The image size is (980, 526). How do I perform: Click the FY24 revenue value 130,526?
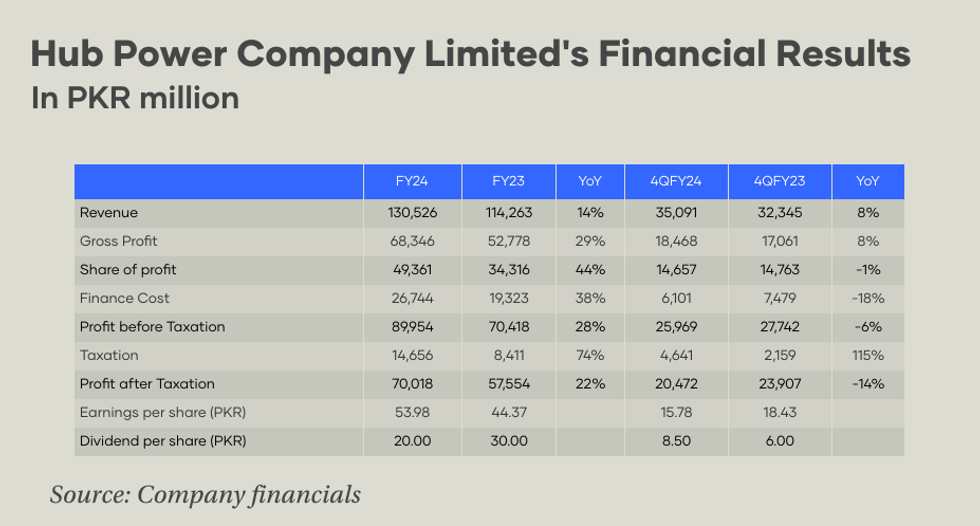411,213
